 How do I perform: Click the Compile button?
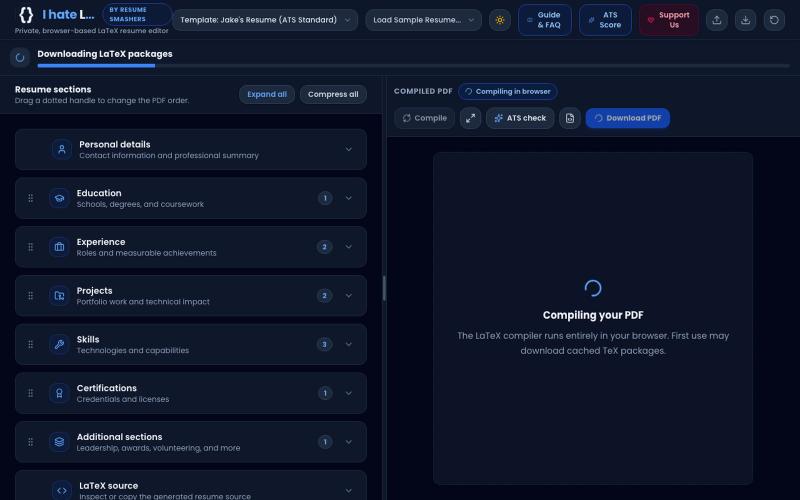click(424, 118)
